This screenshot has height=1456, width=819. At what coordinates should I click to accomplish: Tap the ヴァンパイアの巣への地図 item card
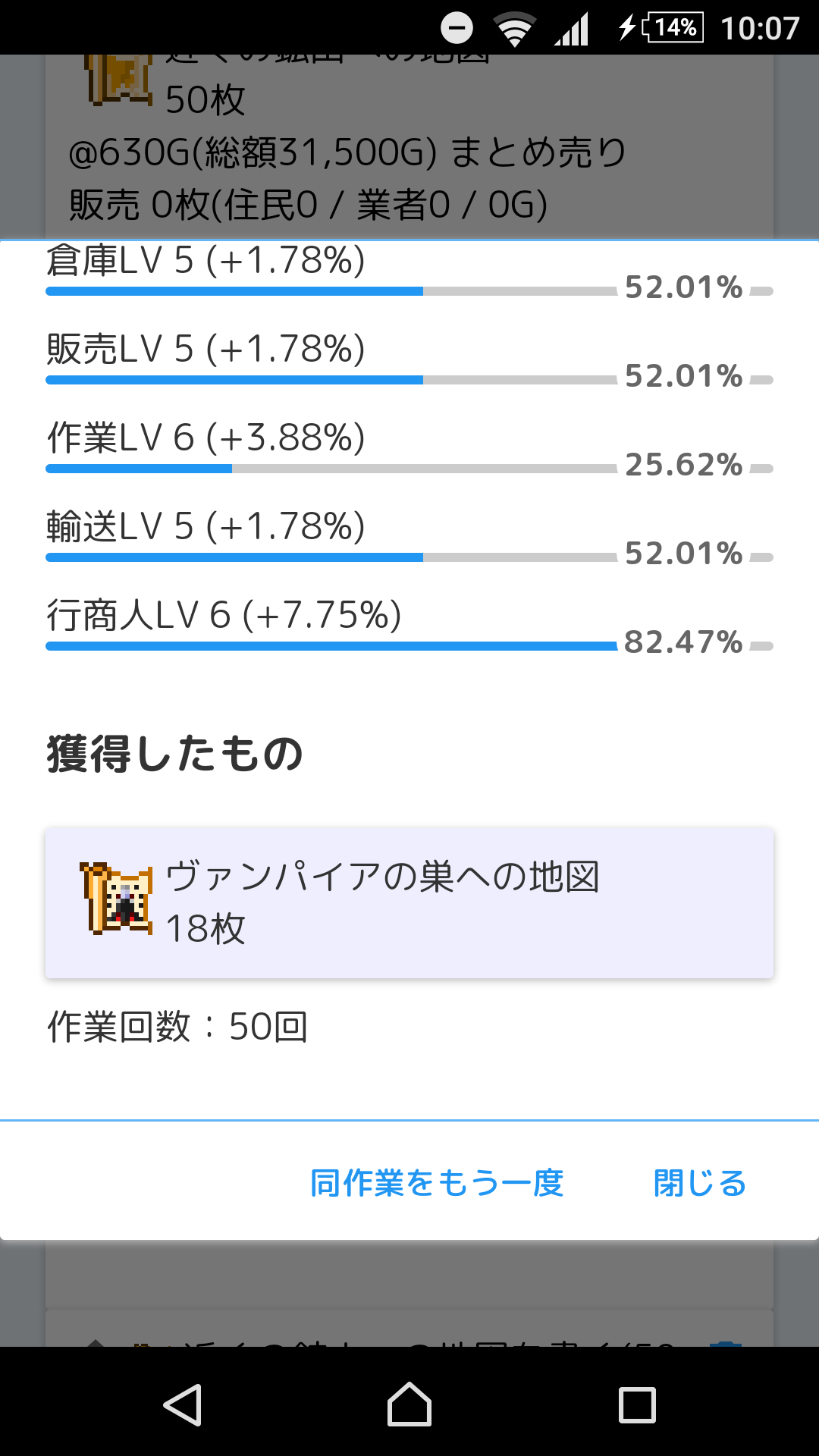[x=409, y=902]
